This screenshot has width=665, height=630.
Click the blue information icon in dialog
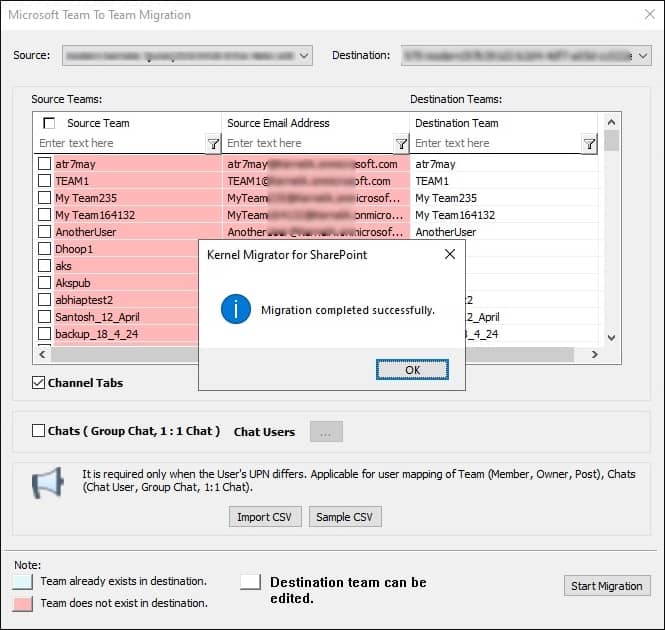point(235,310)
